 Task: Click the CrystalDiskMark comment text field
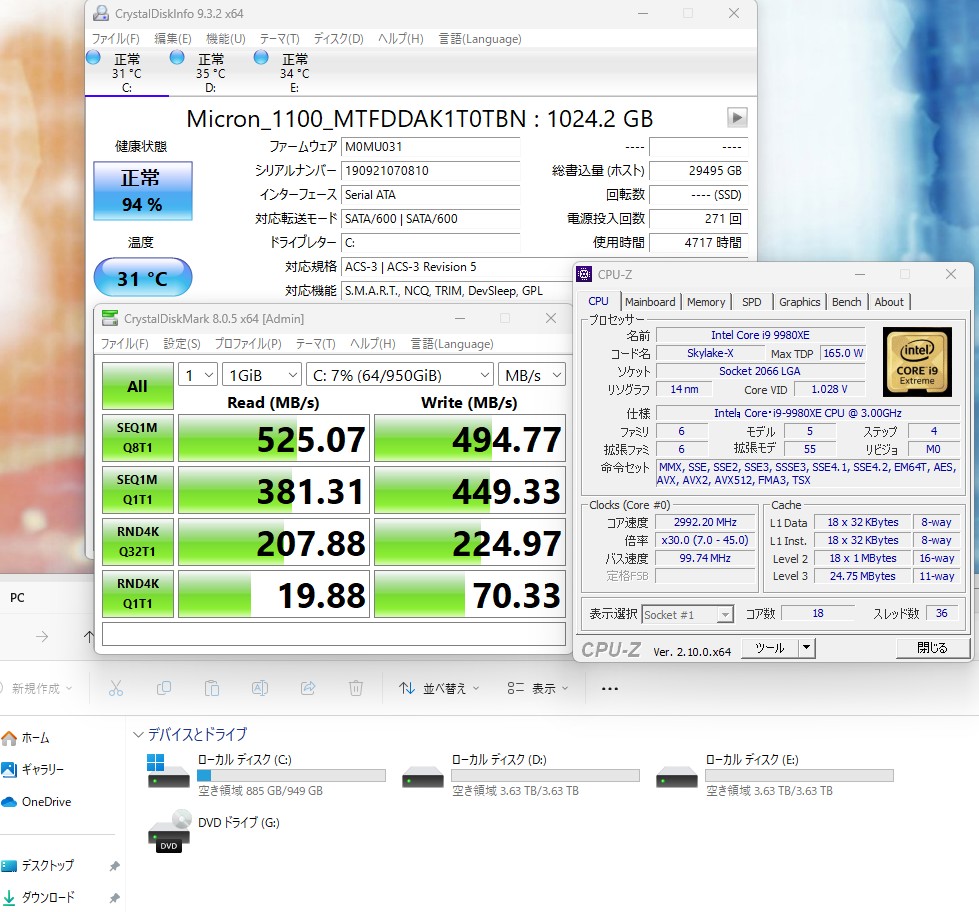(333, 634)
